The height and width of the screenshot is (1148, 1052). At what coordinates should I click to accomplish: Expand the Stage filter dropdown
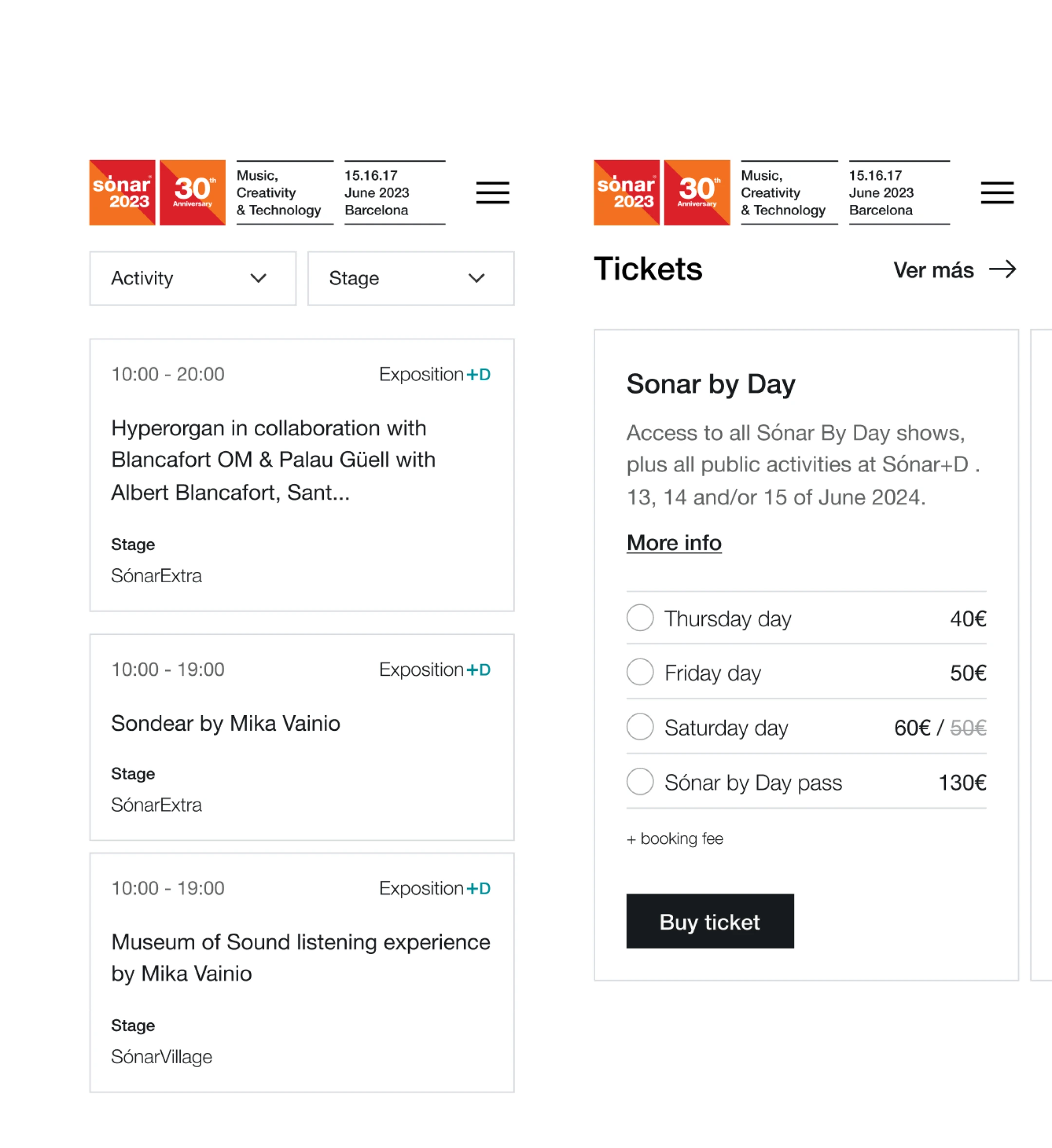pos(411,278)
